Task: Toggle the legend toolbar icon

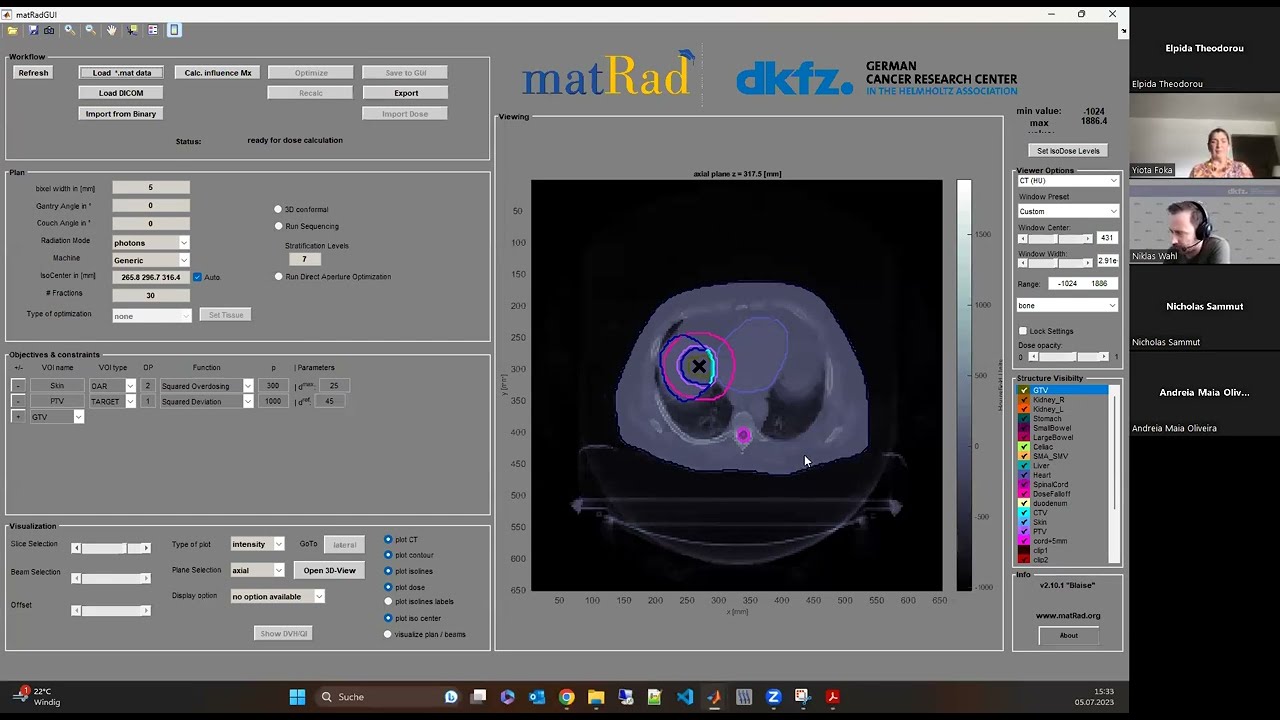Action: 153,30
